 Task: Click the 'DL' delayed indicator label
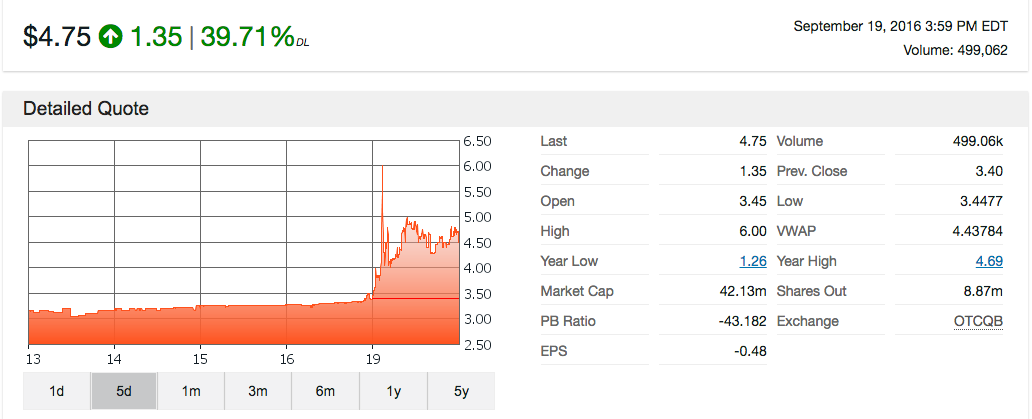[302, 43]
